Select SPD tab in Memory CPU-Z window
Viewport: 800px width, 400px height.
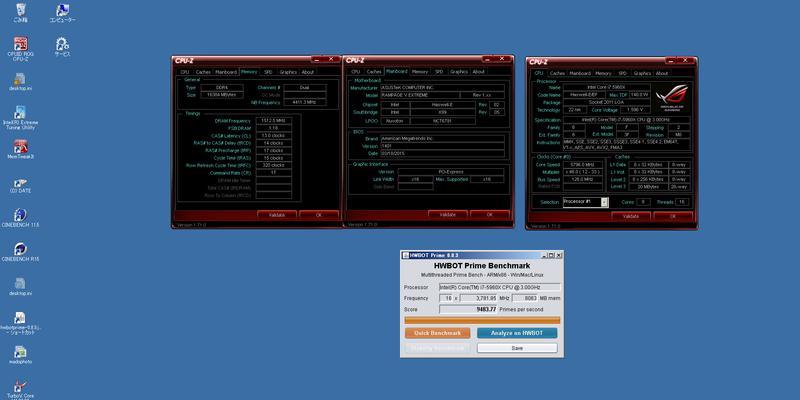pyautogui.click(x=268, y=72)
